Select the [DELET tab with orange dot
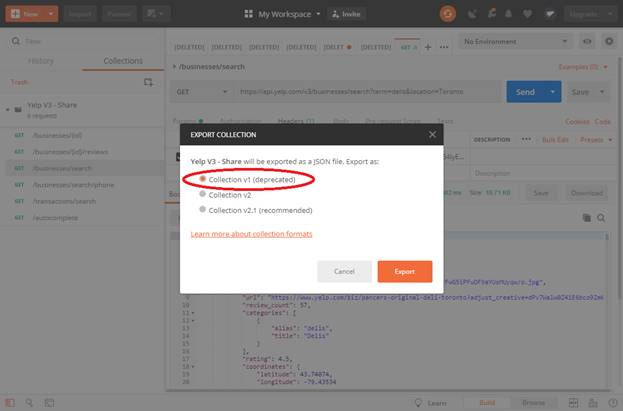The image size is (623, 411). pos(337,47)
